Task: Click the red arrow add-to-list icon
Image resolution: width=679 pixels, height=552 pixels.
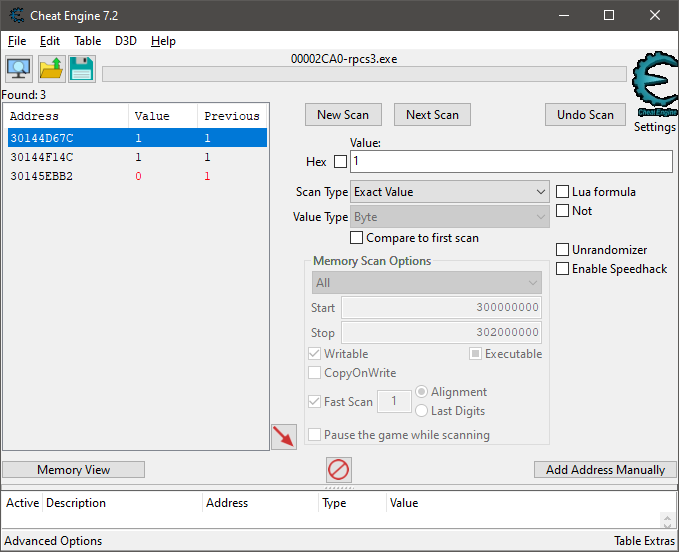Action: point(284,437)
